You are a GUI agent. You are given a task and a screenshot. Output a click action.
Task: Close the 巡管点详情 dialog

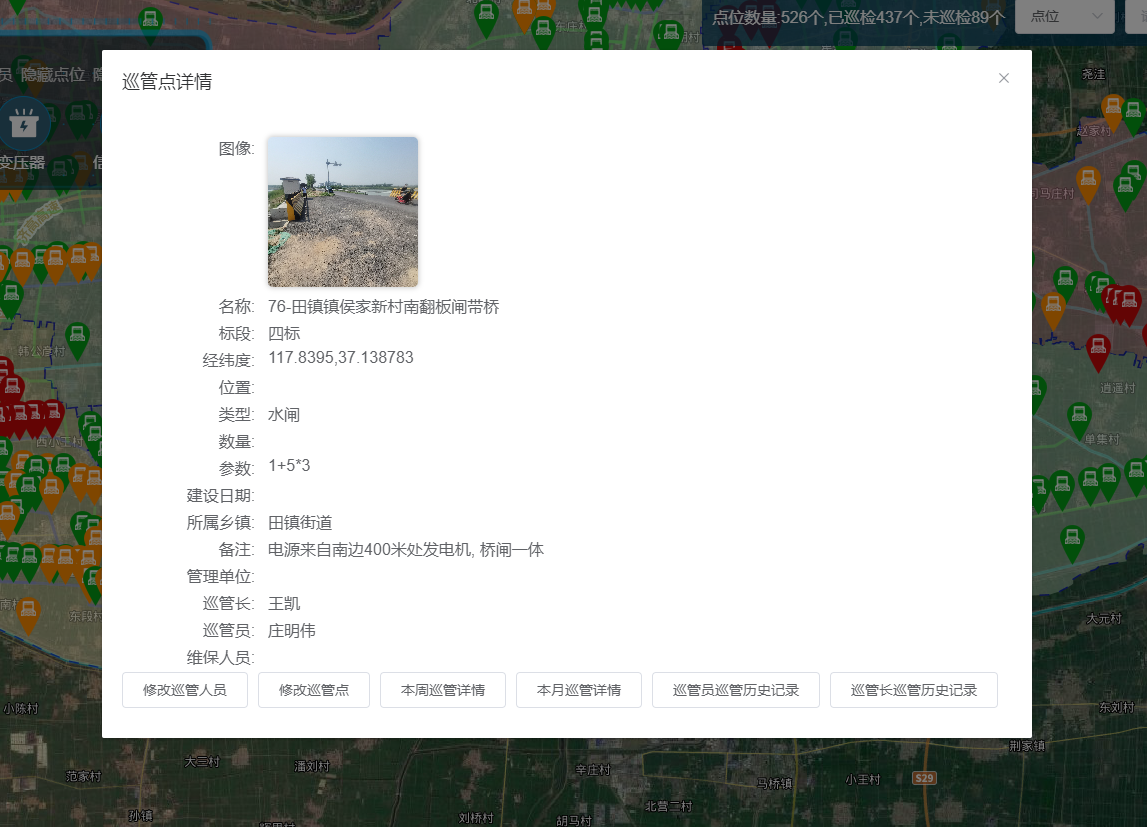[1004, 78]
